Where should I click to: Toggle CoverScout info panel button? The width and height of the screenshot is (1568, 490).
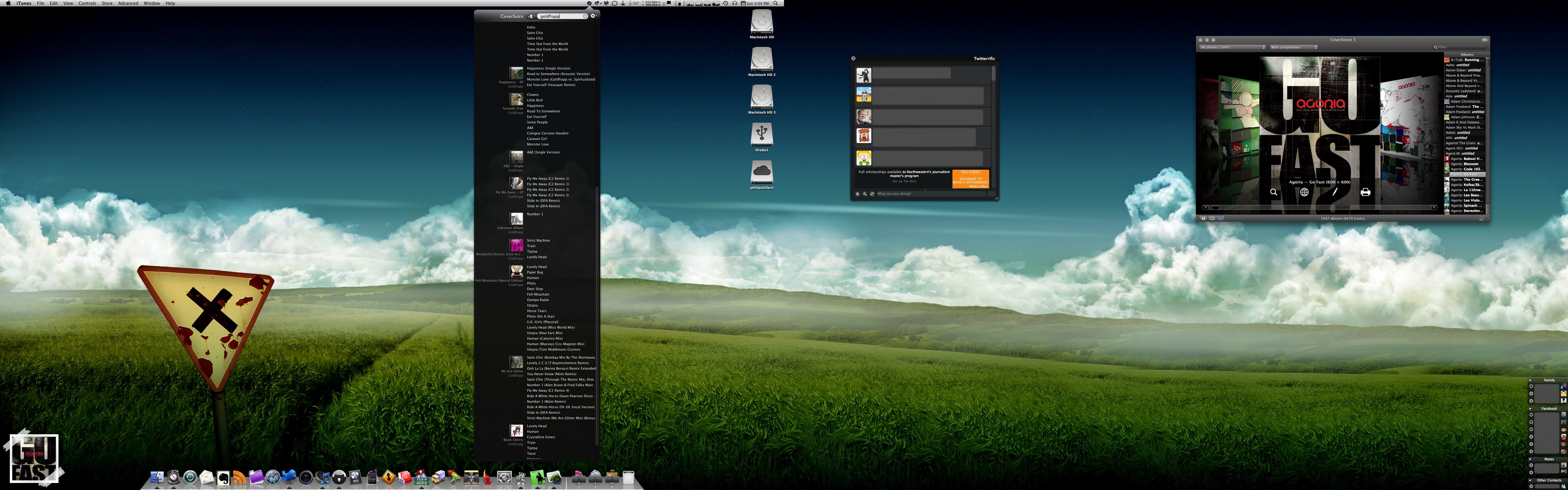point(1203,219)
